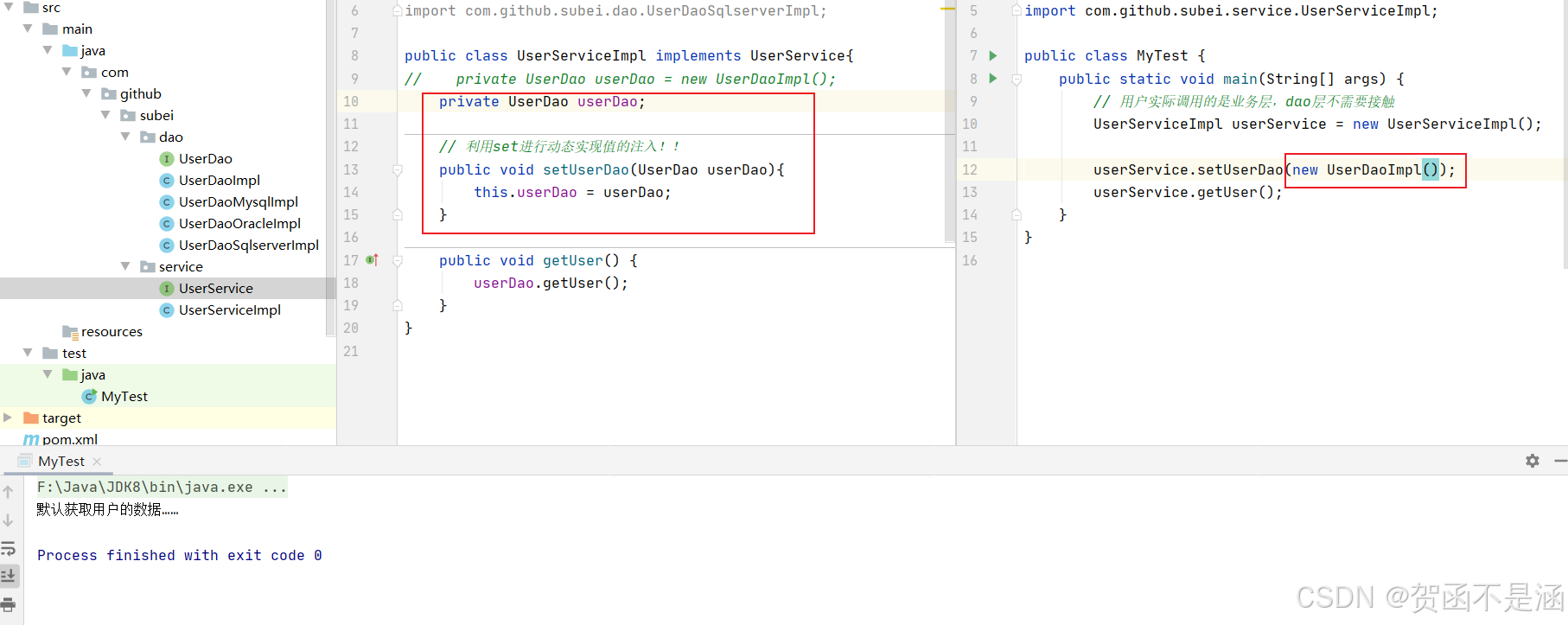Open the pom.xml file

(69, 439)
